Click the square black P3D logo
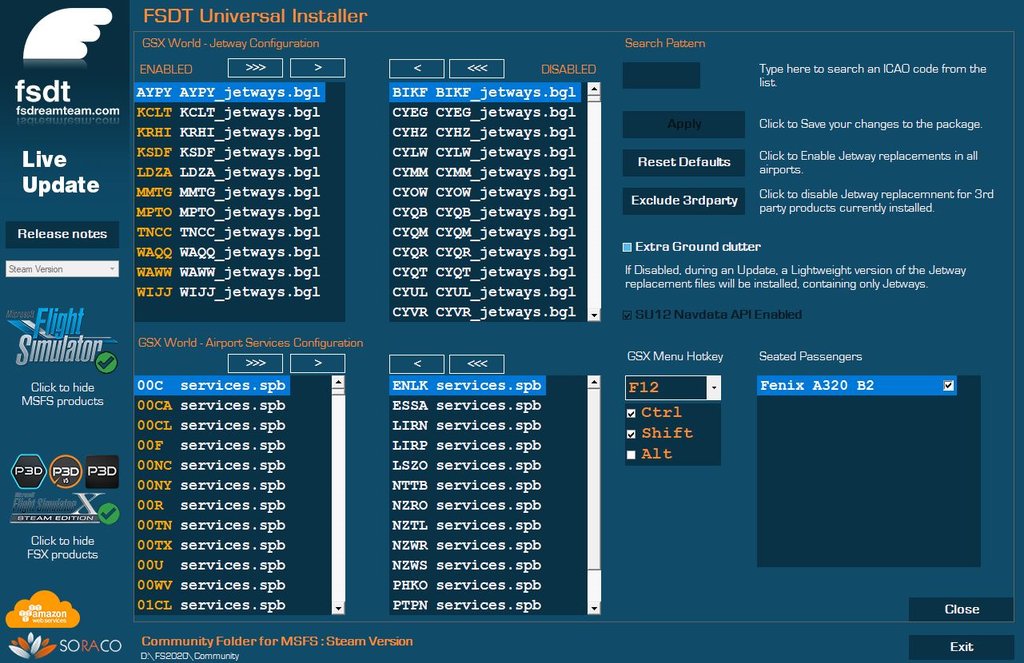The height and width of the screenshot is (663, 1024). click(102, 471)
